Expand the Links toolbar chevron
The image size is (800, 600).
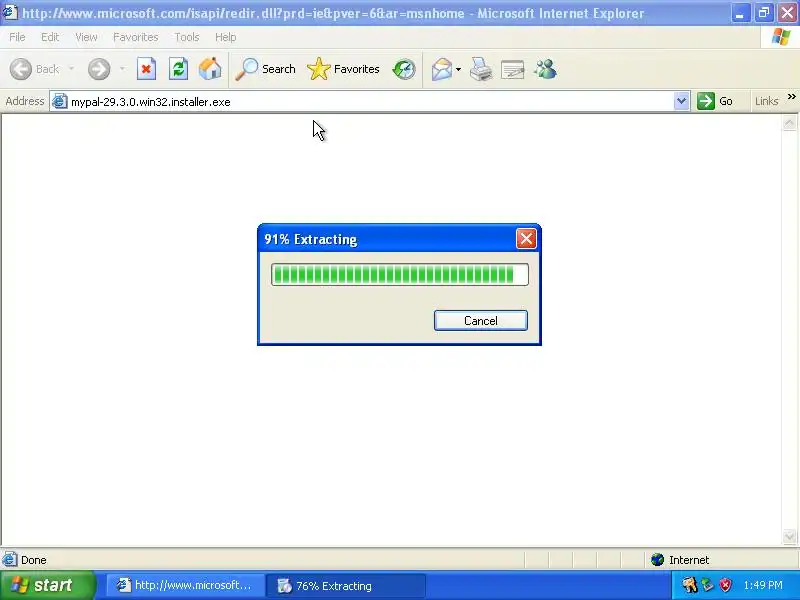[x=791, y=96]
